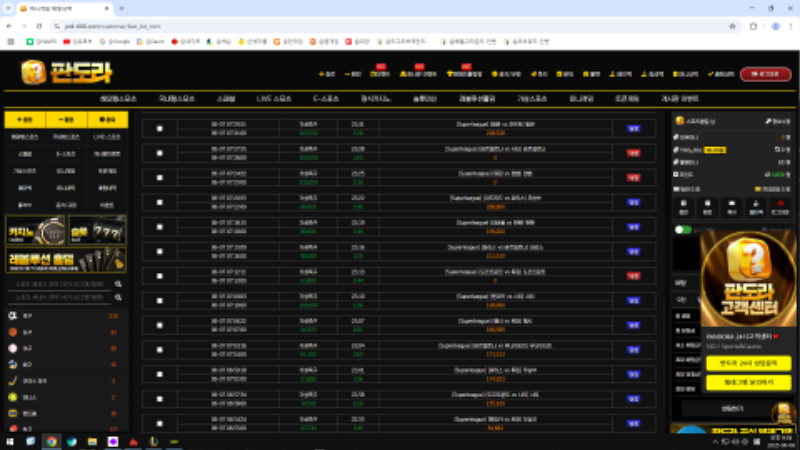Toggle the green switch in the right panel

683,230
